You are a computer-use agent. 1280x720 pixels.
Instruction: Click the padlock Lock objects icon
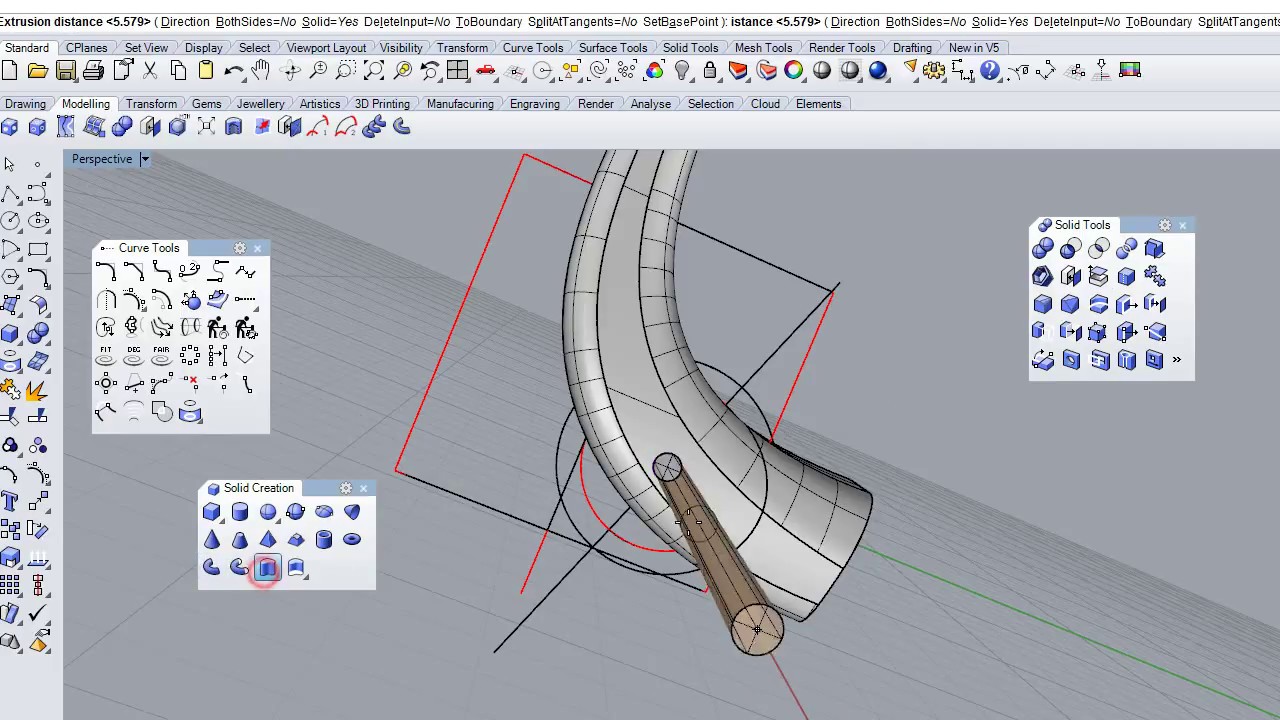pyautogui.click(x=710, y=70)
